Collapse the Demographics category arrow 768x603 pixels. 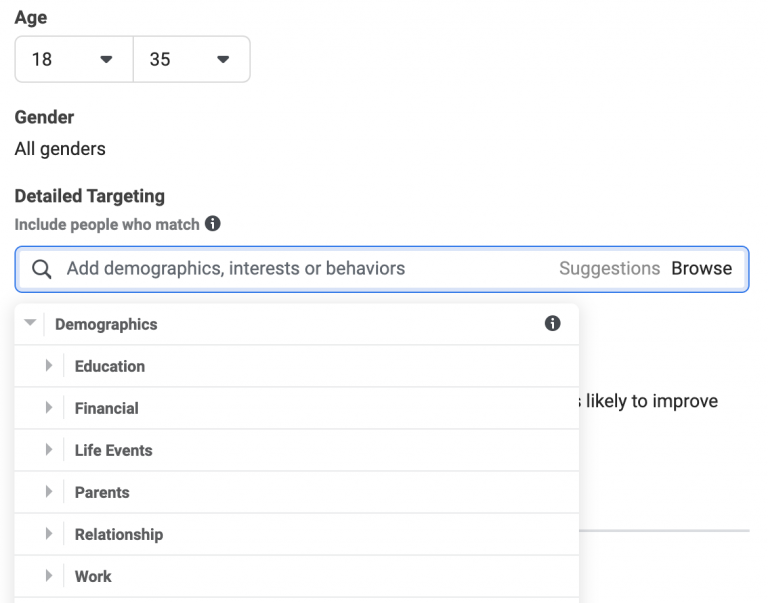point(29,324)
